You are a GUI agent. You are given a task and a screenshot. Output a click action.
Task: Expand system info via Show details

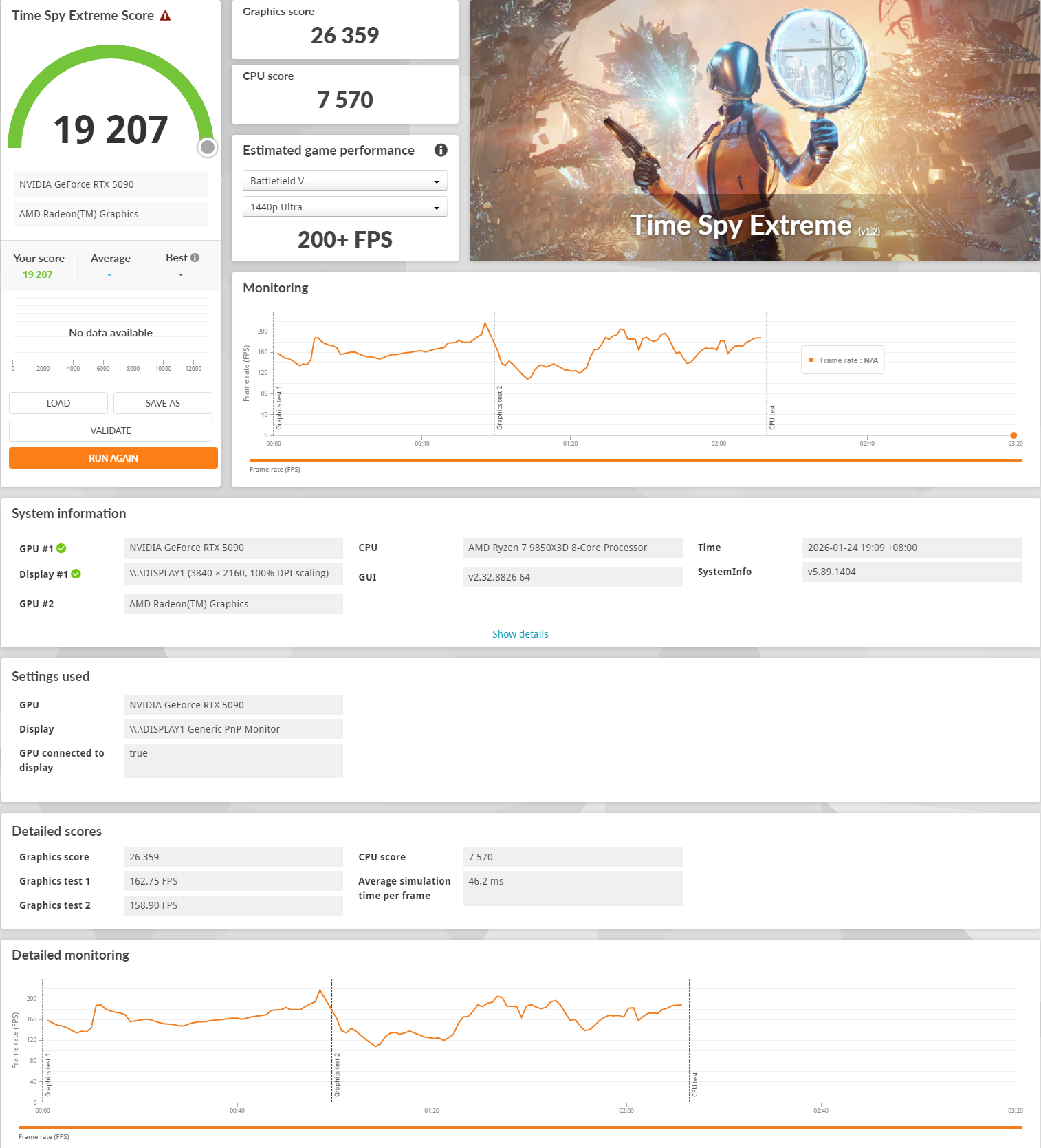tap(520, 634)
